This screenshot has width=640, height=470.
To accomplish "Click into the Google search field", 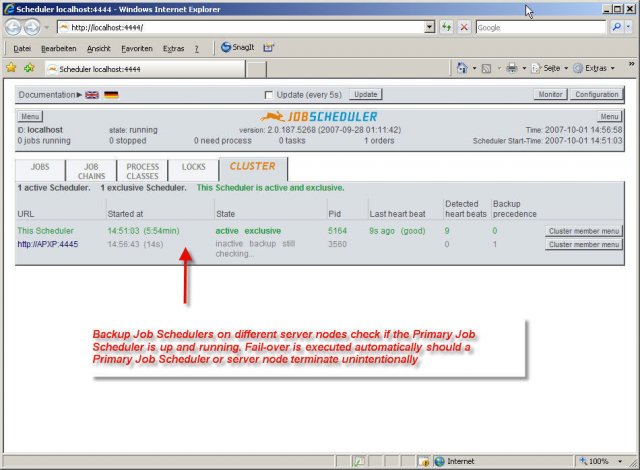I will [538, 27].
